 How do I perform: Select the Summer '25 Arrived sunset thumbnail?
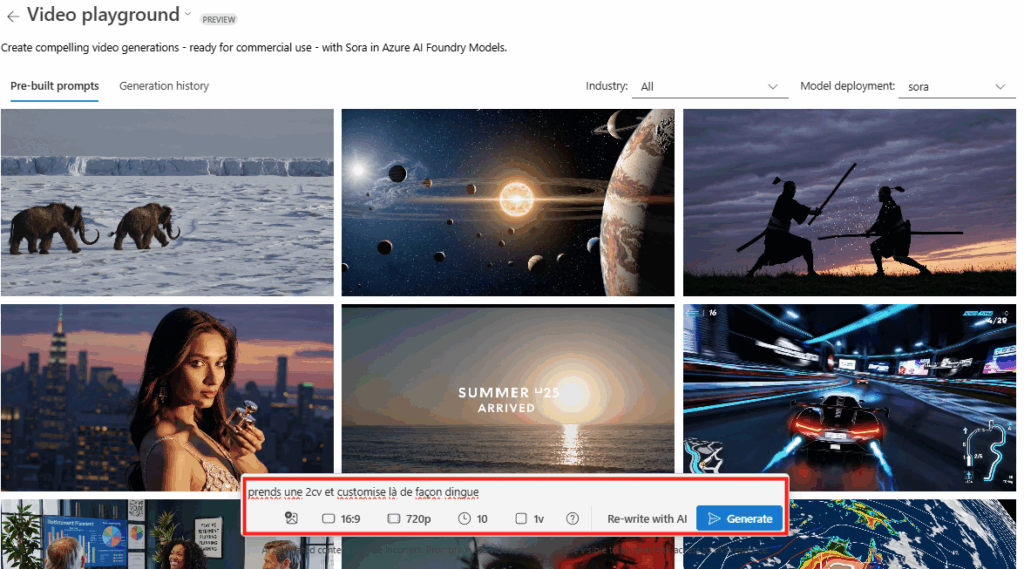(x=508, y=388)
